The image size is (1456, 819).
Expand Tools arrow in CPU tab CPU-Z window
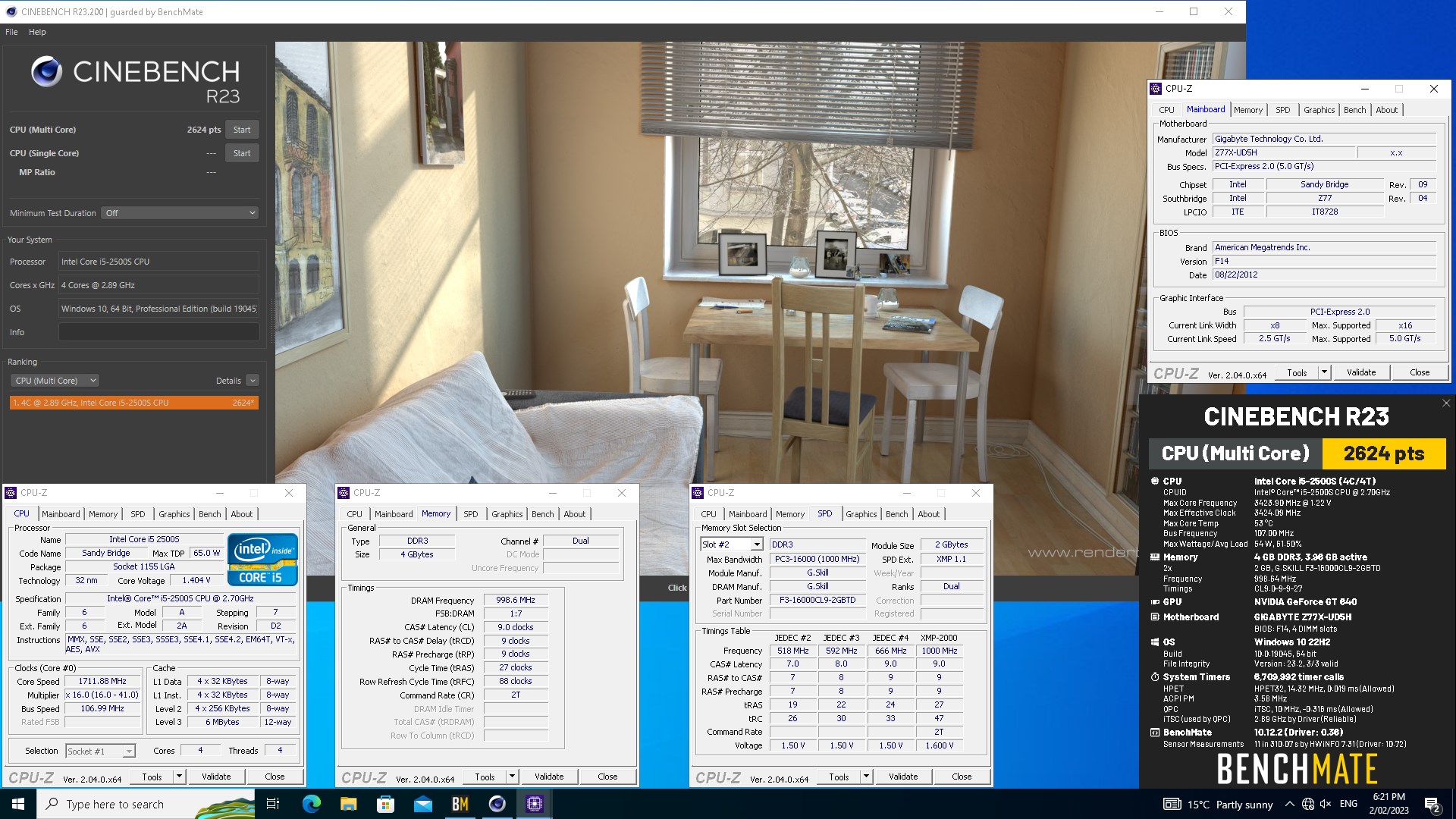179,777
